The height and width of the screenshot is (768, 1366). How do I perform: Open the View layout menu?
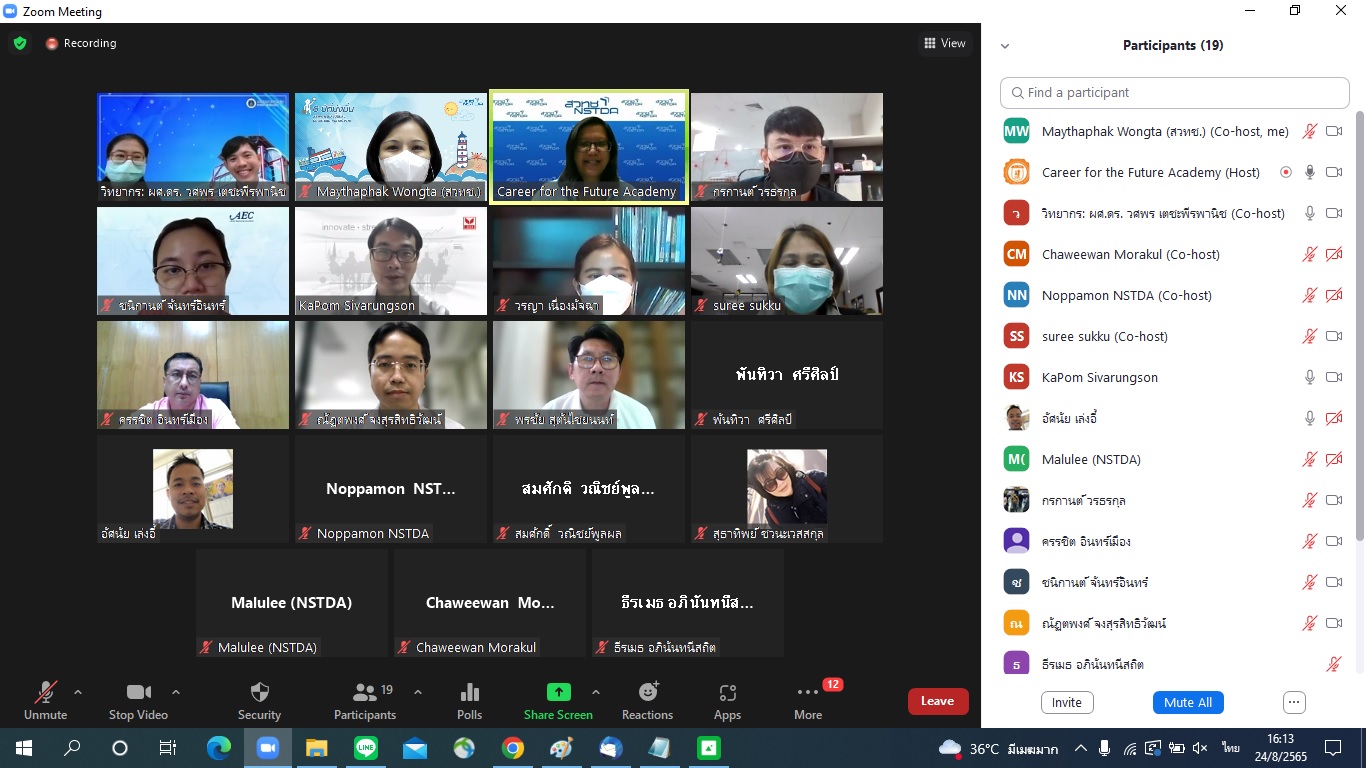(x=945, y=43)
